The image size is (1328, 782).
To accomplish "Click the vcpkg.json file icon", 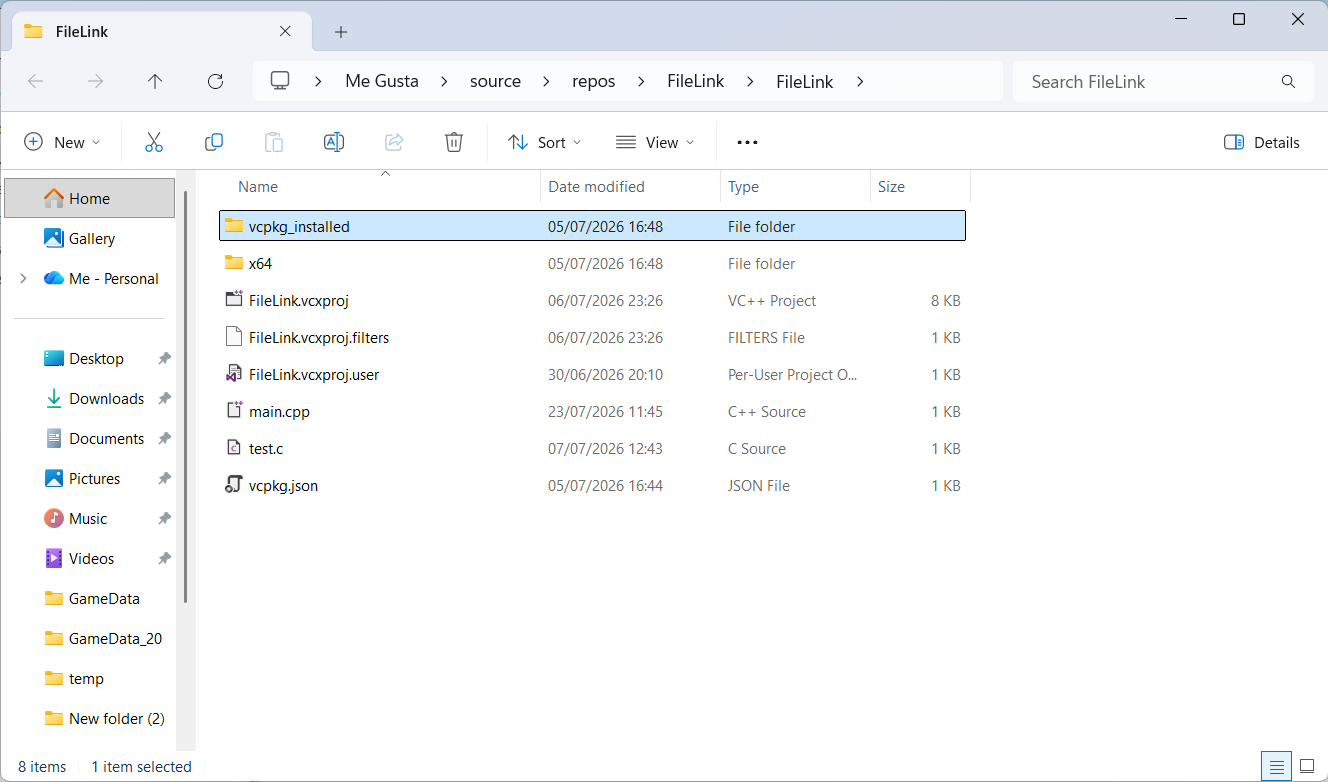I will tap(234, 485).
